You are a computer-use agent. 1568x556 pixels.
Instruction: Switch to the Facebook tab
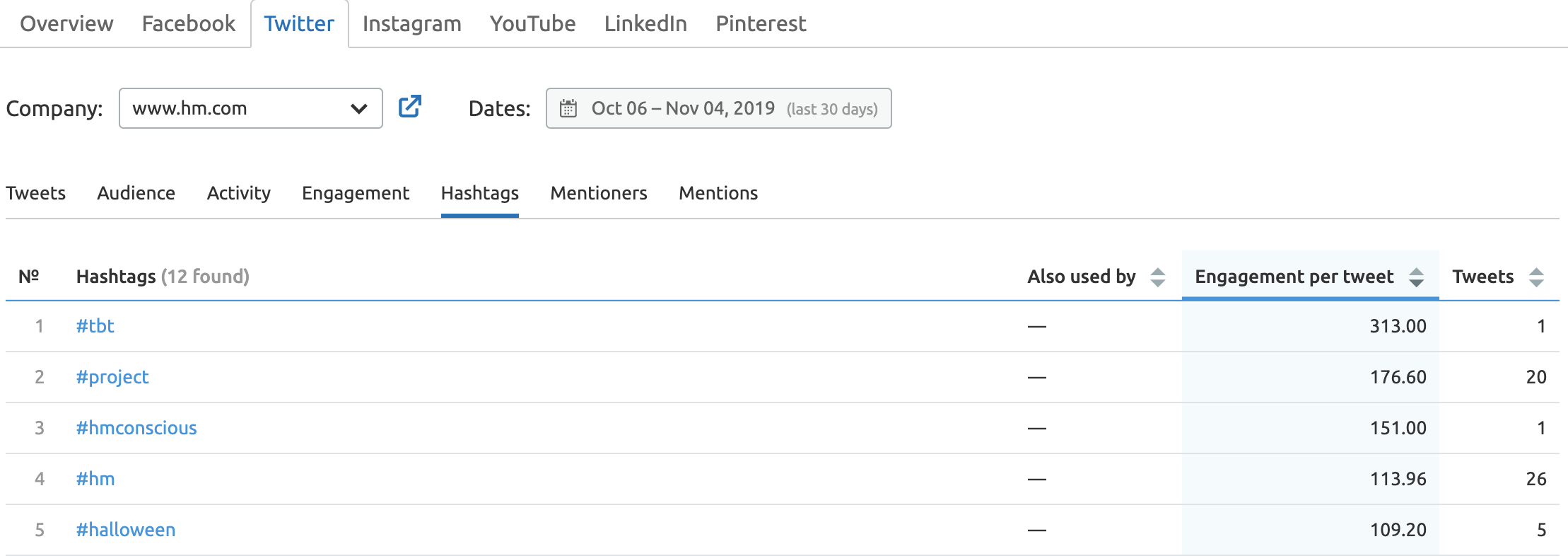[x=189, y=23]
